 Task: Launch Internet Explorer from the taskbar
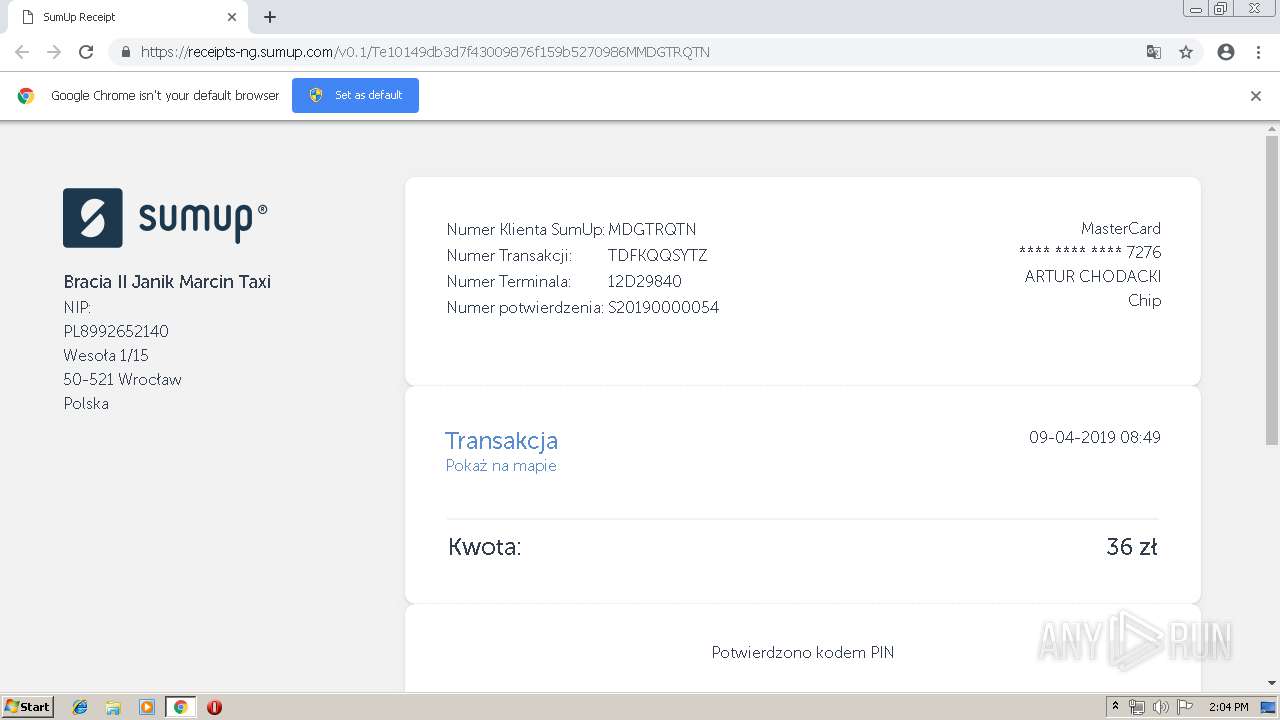[x=80, y=707]
